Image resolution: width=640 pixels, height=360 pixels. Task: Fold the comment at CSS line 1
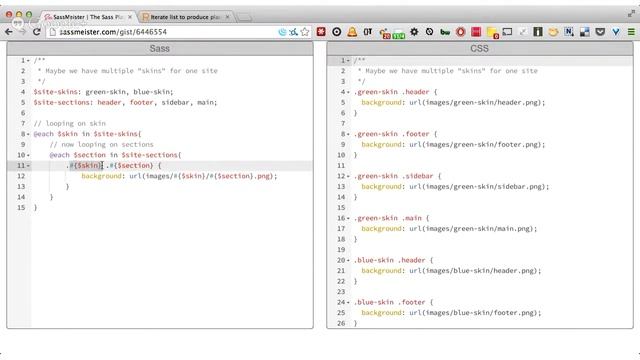pos(348,60)
